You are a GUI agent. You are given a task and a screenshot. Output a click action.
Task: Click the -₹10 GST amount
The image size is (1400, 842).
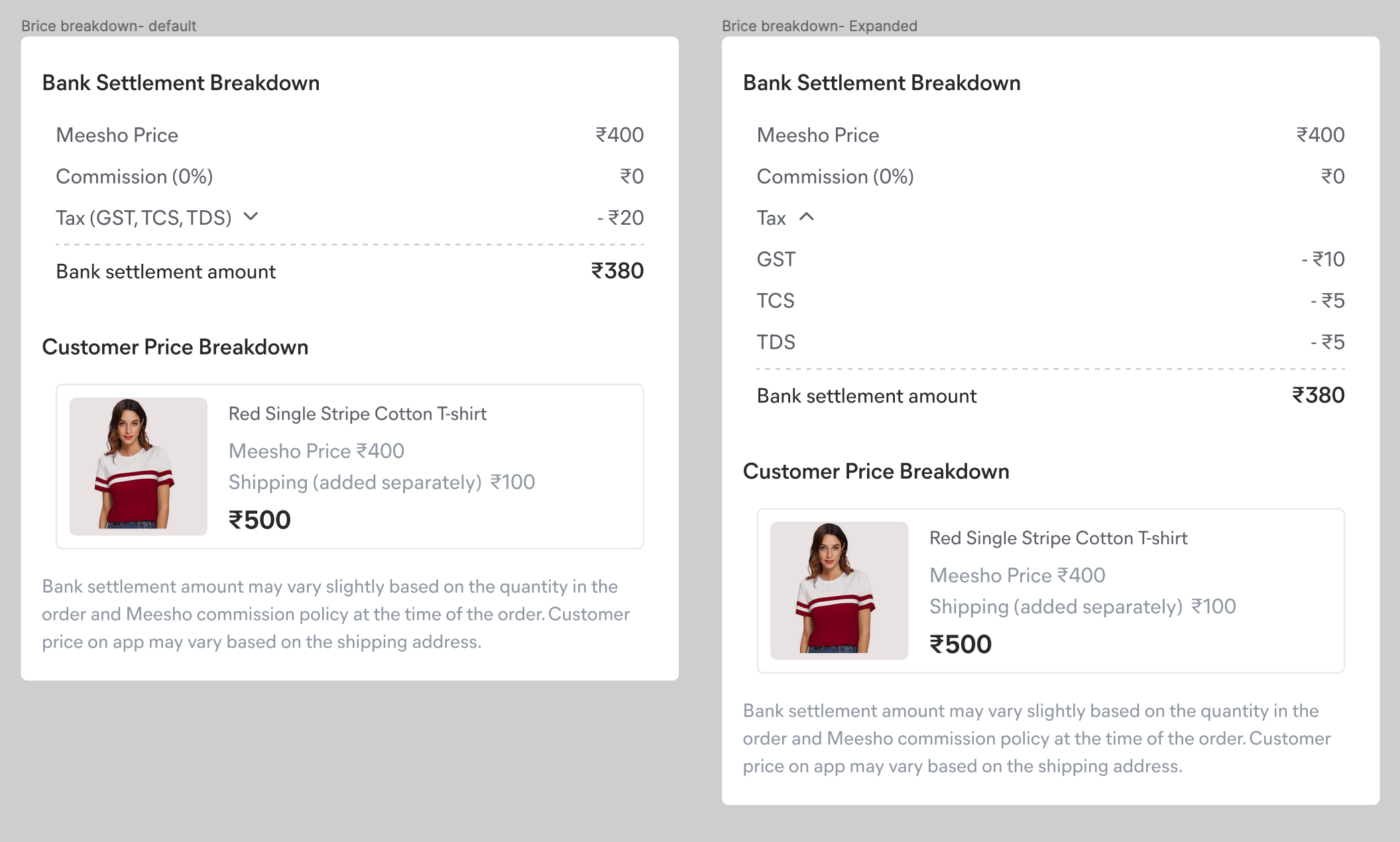tap(1323, 259)
